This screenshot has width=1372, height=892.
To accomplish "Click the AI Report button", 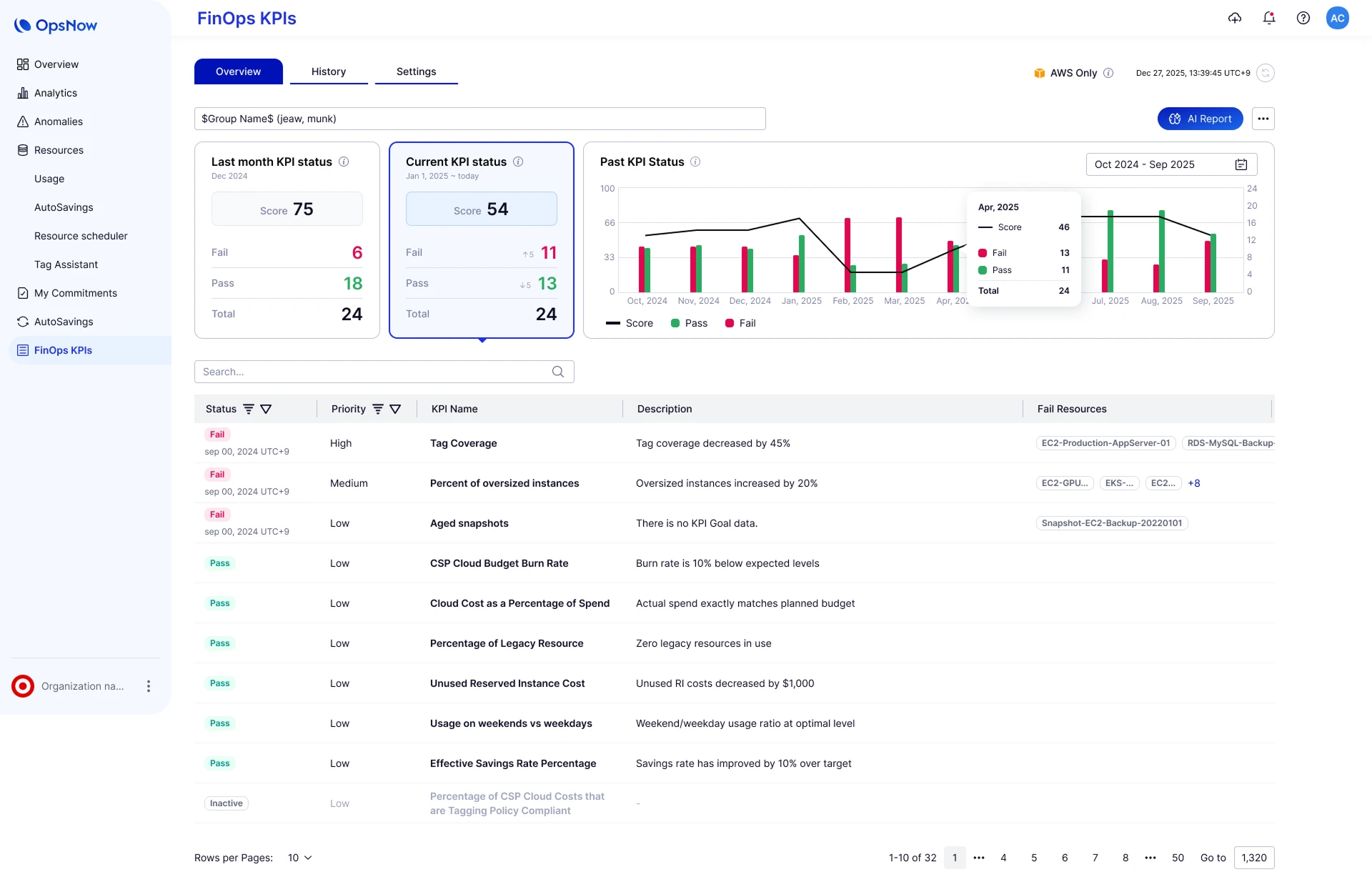I will pyautogui.click(x=1200, y=119).
